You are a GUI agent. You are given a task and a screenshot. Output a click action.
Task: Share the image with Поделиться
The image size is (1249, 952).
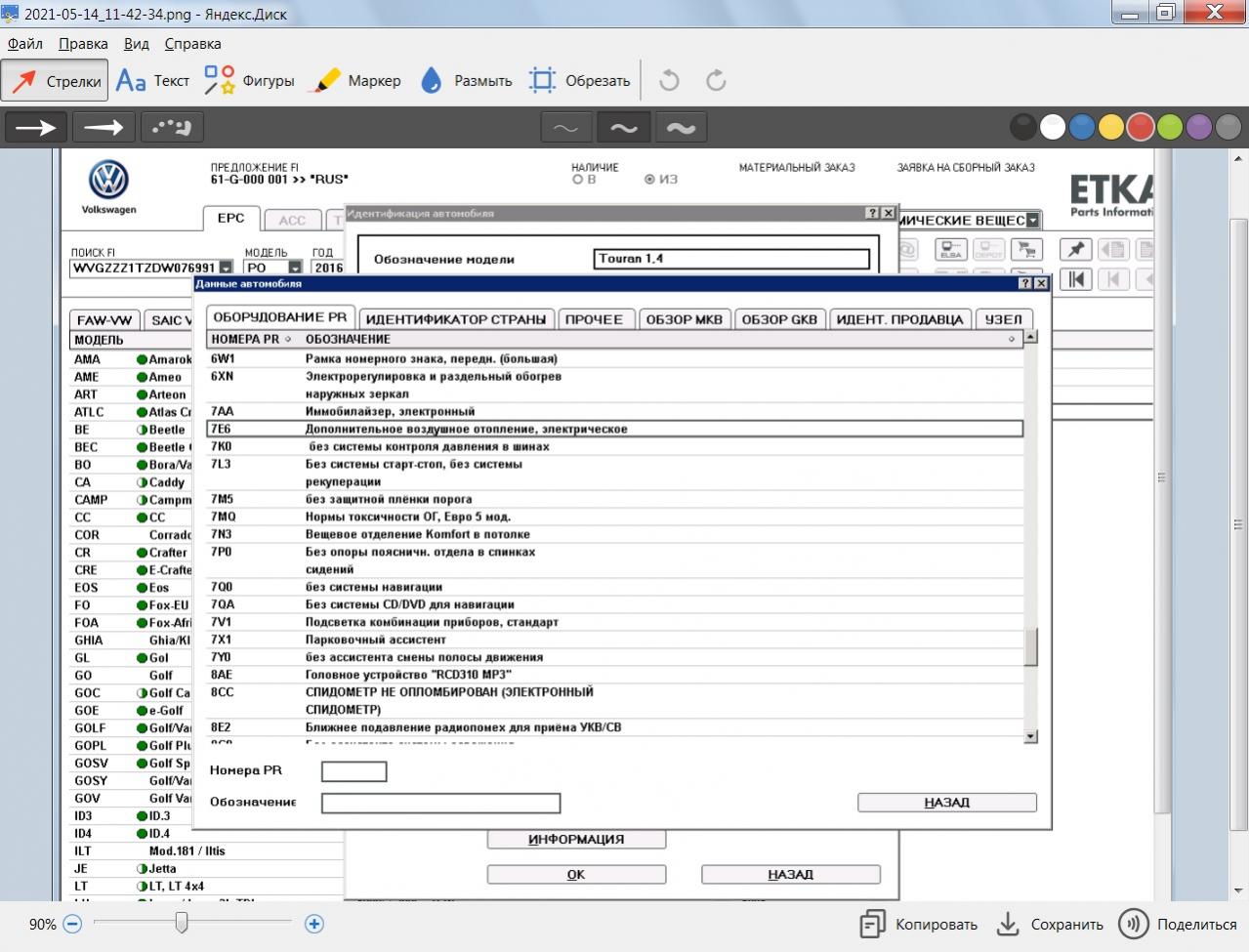coord(1178,924)
